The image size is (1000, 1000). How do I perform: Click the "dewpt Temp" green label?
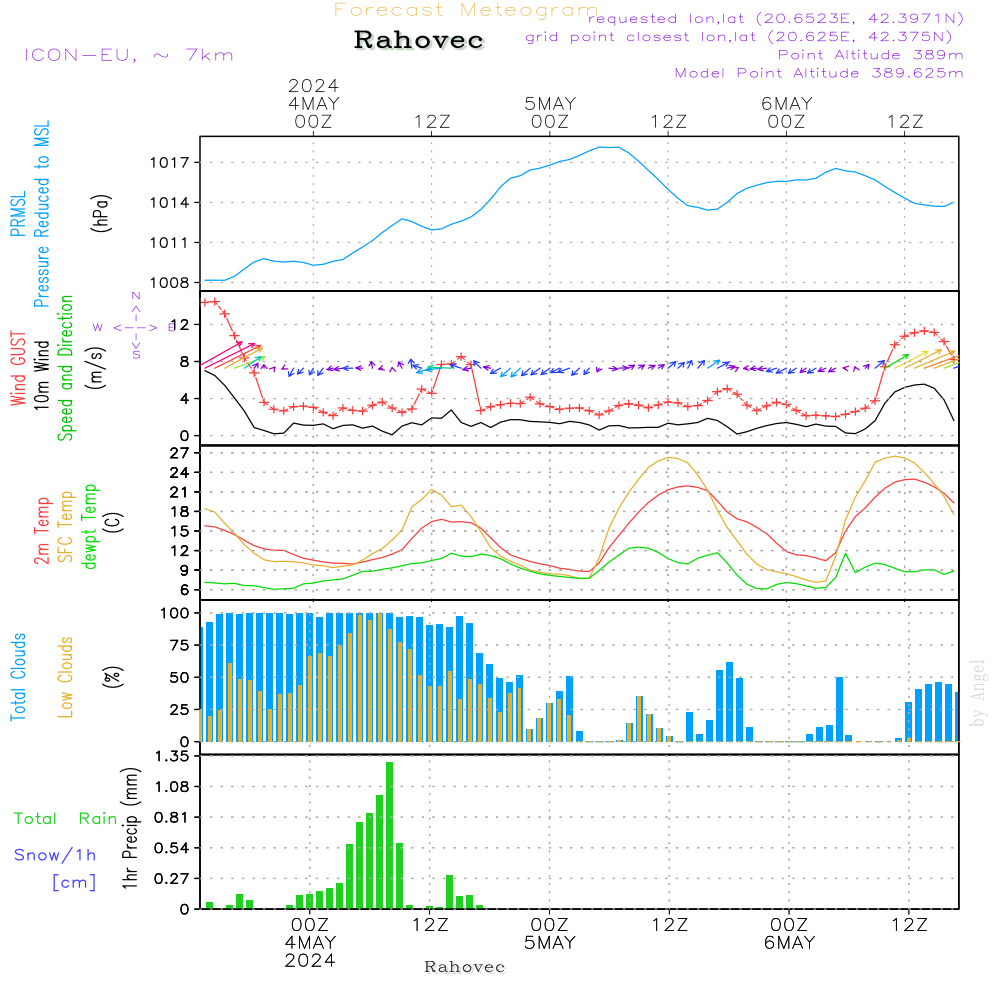89,526
